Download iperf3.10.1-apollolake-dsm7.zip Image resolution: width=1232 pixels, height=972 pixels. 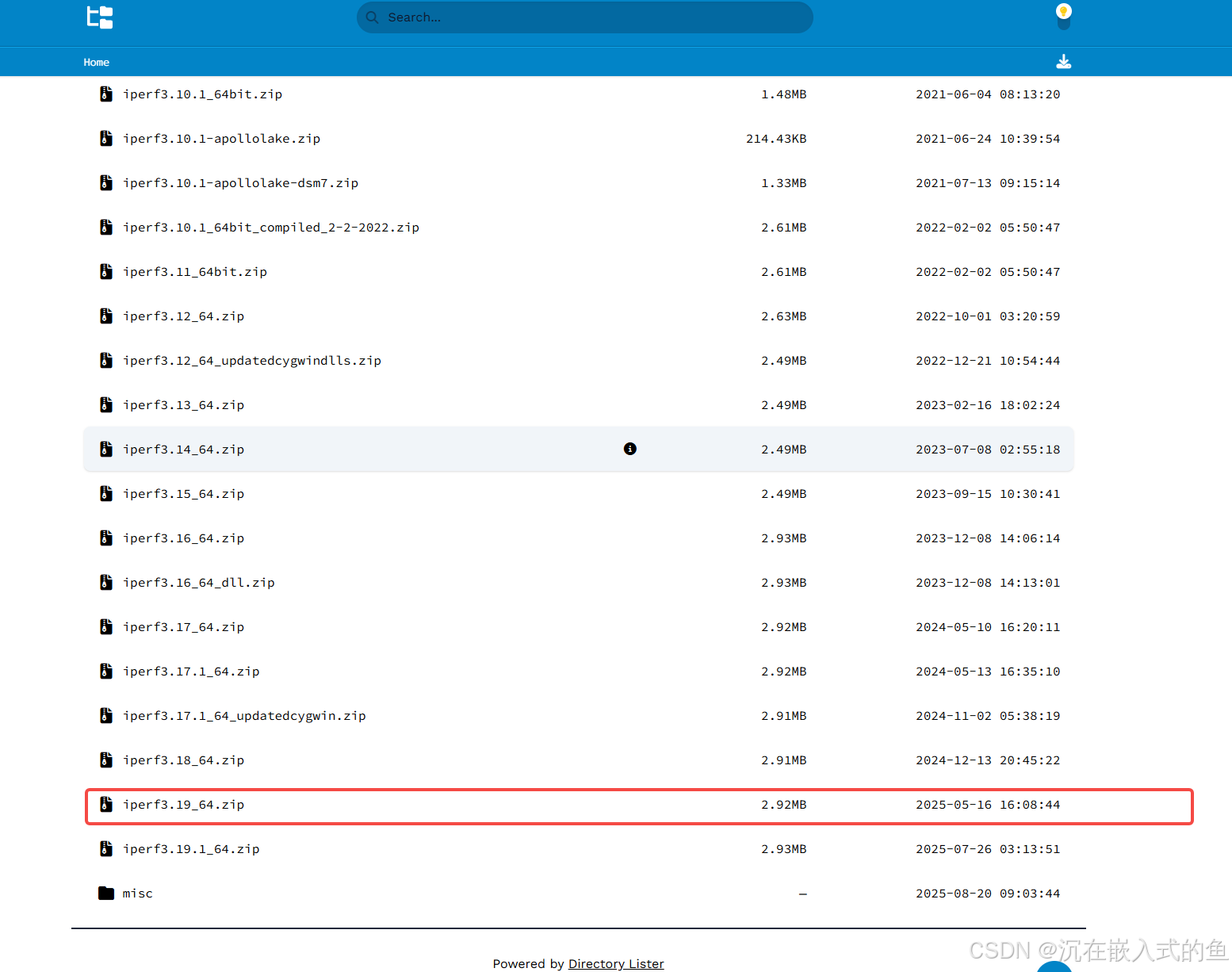pyautogui.click(x=240, y=182)
